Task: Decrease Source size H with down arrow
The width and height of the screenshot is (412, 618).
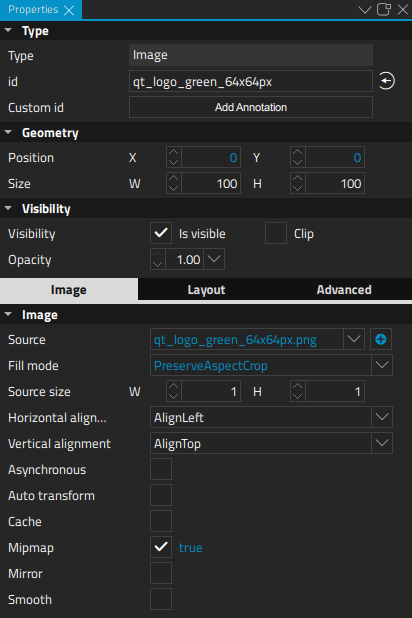Action: (298, 396)
